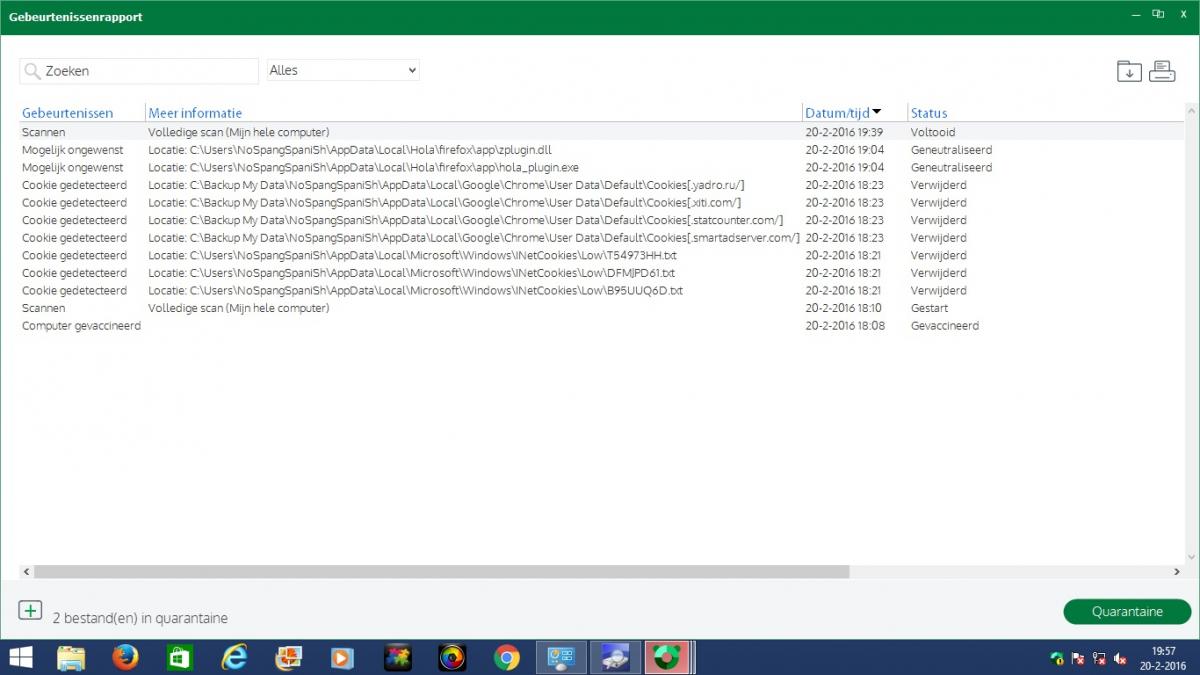The width and height of the screenshot is (1200, 675).
Task: Select the zplugin.dll event row
Action: pyautogui.click(x=602, y=149)
